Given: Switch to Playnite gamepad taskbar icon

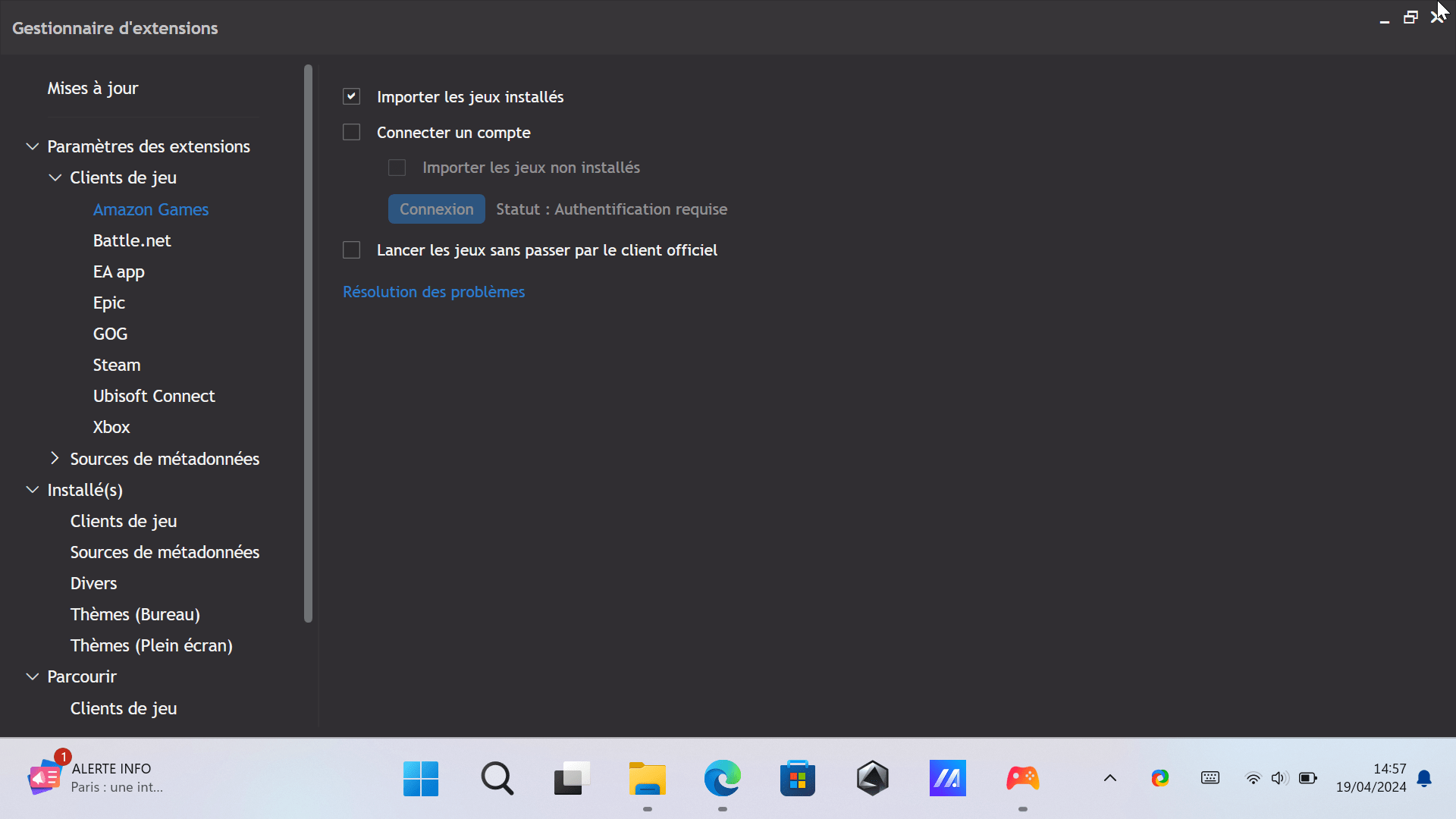Looking at the screenshot, I should [x=1023, y=779].
